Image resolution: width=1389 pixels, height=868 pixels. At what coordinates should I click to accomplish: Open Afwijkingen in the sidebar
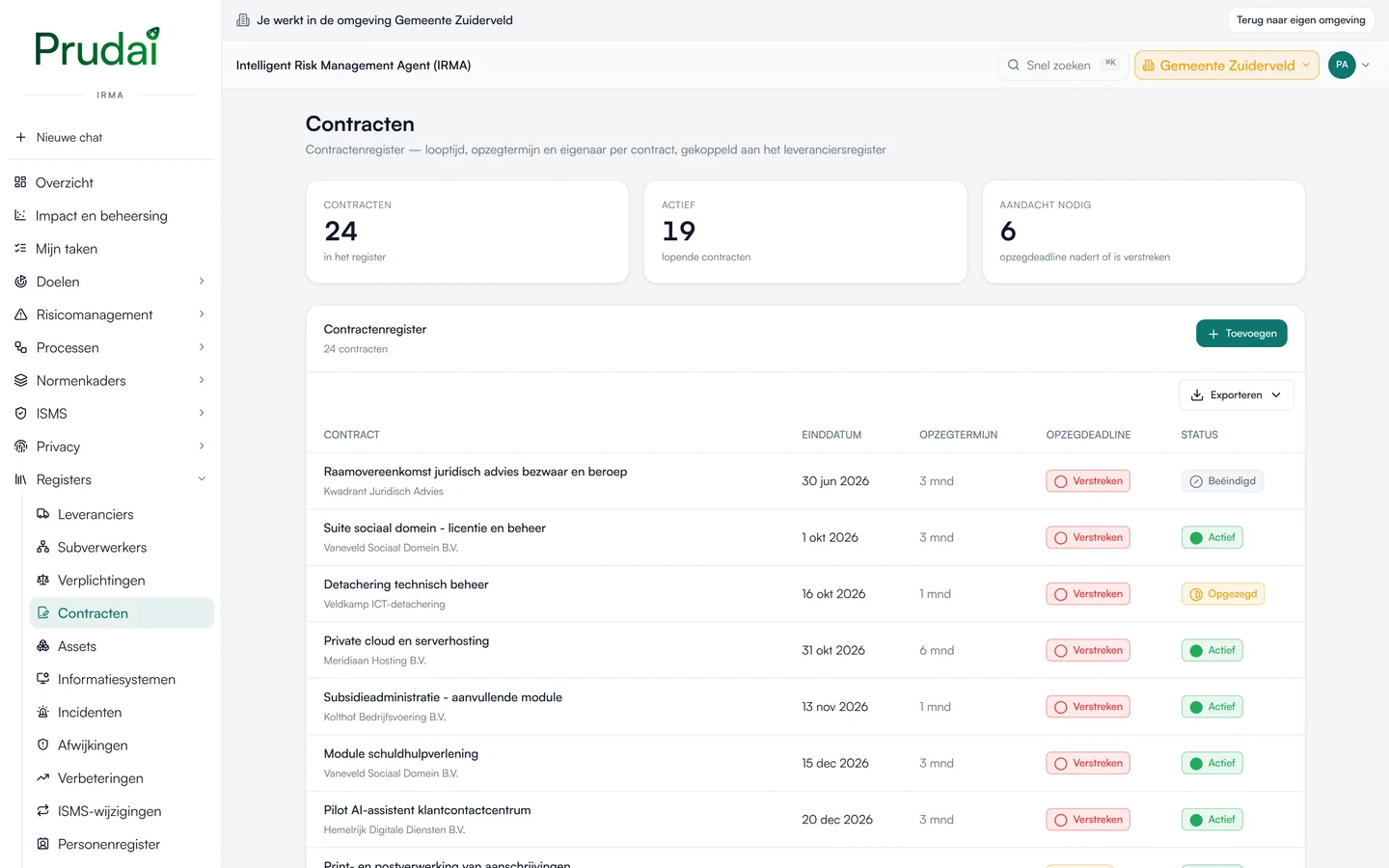point(122,745)
